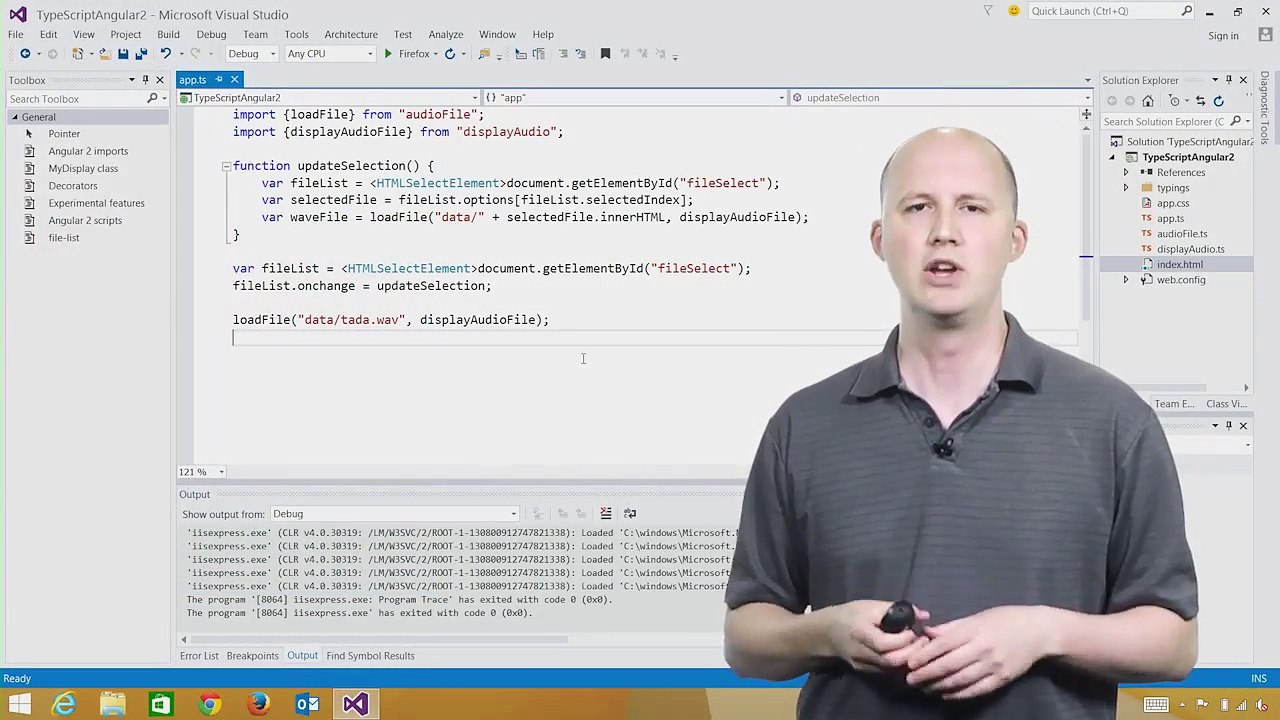Click the Navigate Backward toolbar icon
Image resolution: width=1280 pixels, height=720 pixels.
(25, 54)
